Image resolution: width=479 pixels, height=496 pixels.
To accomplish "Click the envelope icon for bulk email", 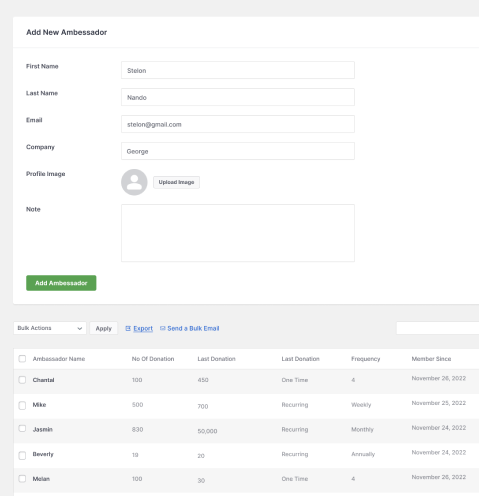I will [x=163, y=328].
